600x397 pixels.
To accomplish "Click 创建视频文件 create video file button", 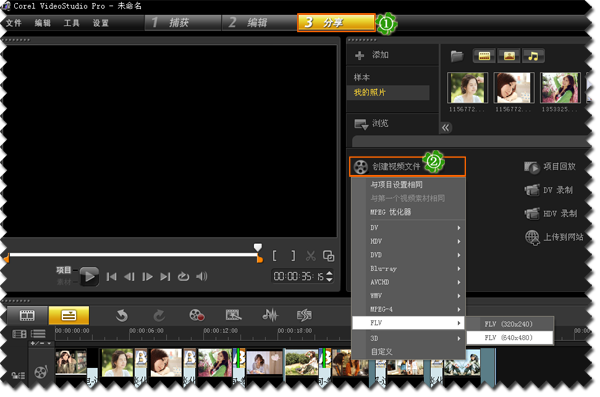I will click(407, 167).
